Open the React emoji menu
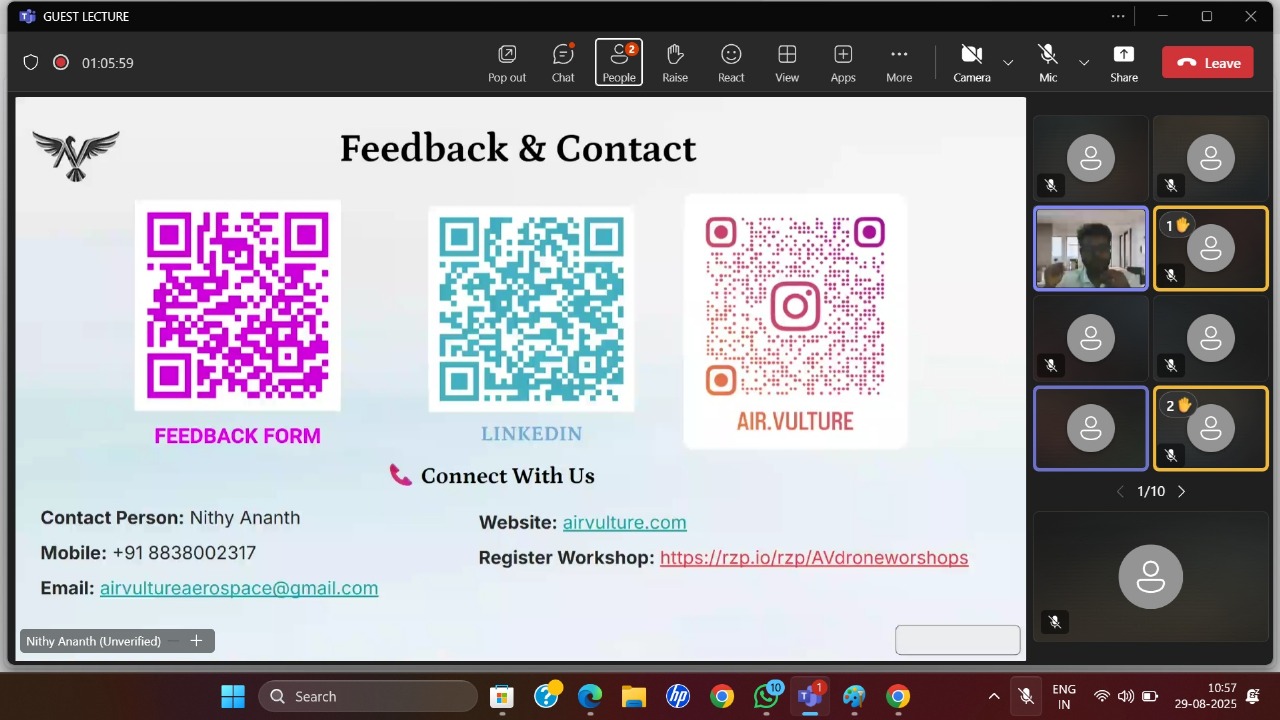 [x=731, y=62]
